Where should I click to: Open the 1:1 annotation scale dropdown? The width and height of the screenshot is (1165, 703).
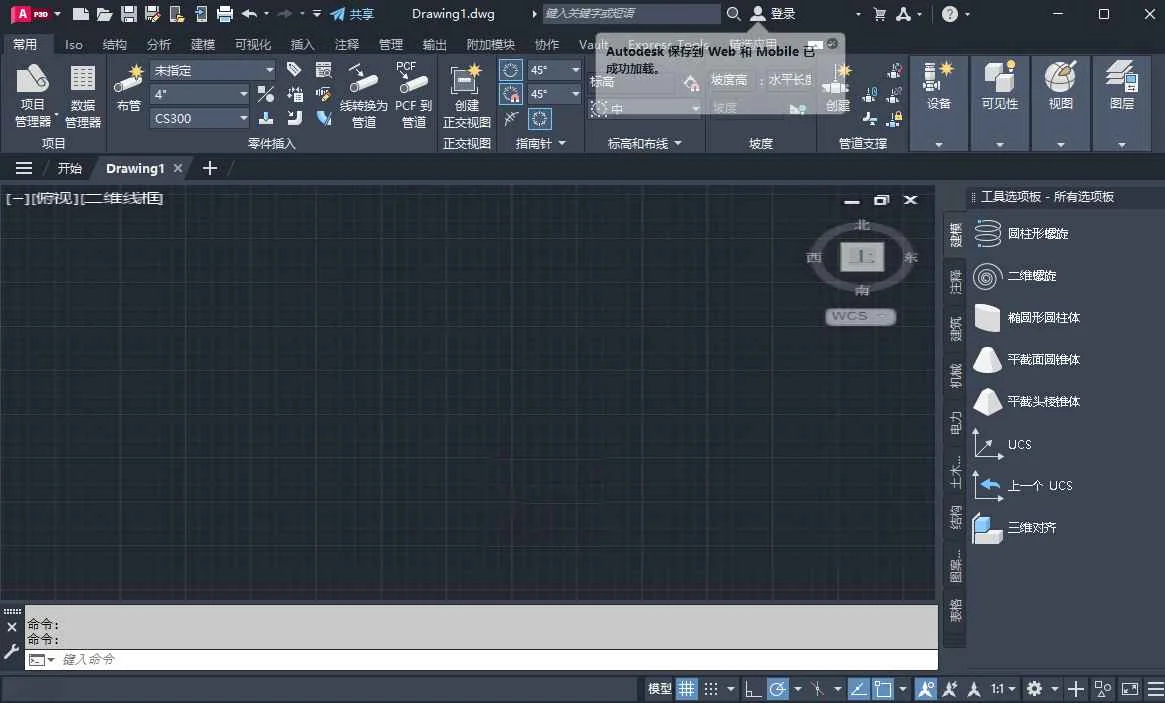pos(1003,689)
